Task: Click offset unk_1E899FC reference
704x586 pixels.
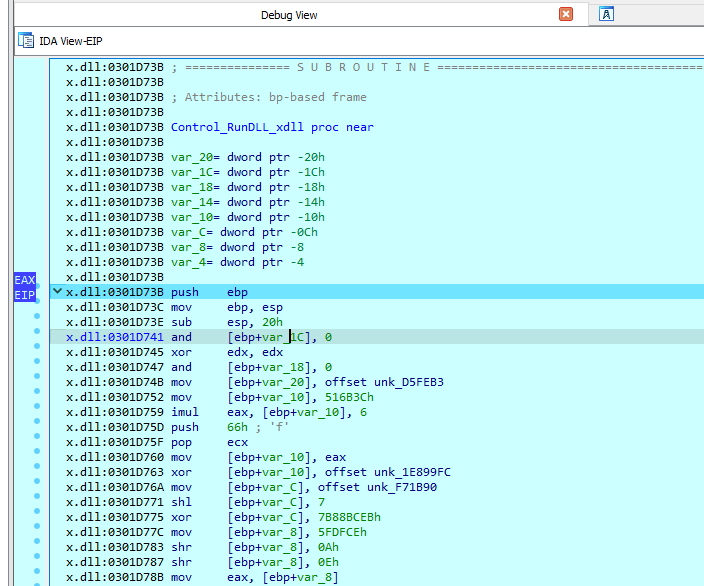Action: point(387,472)
